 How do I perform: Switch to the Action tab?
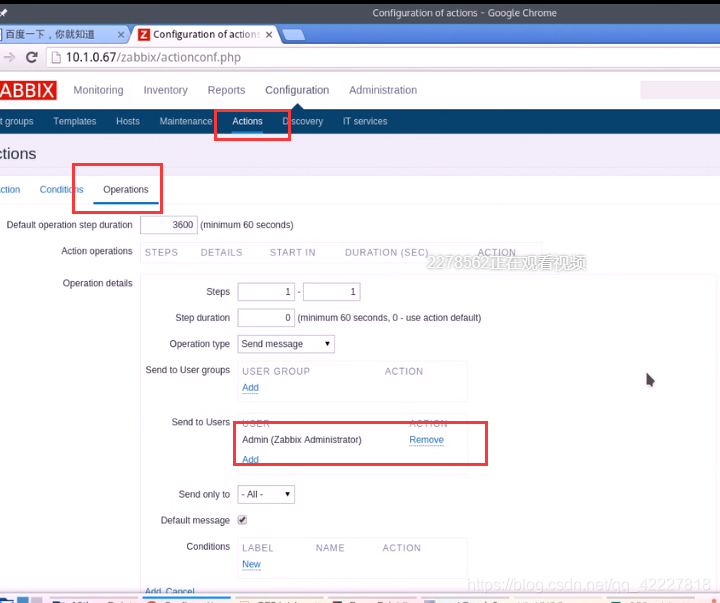(10, 190)
